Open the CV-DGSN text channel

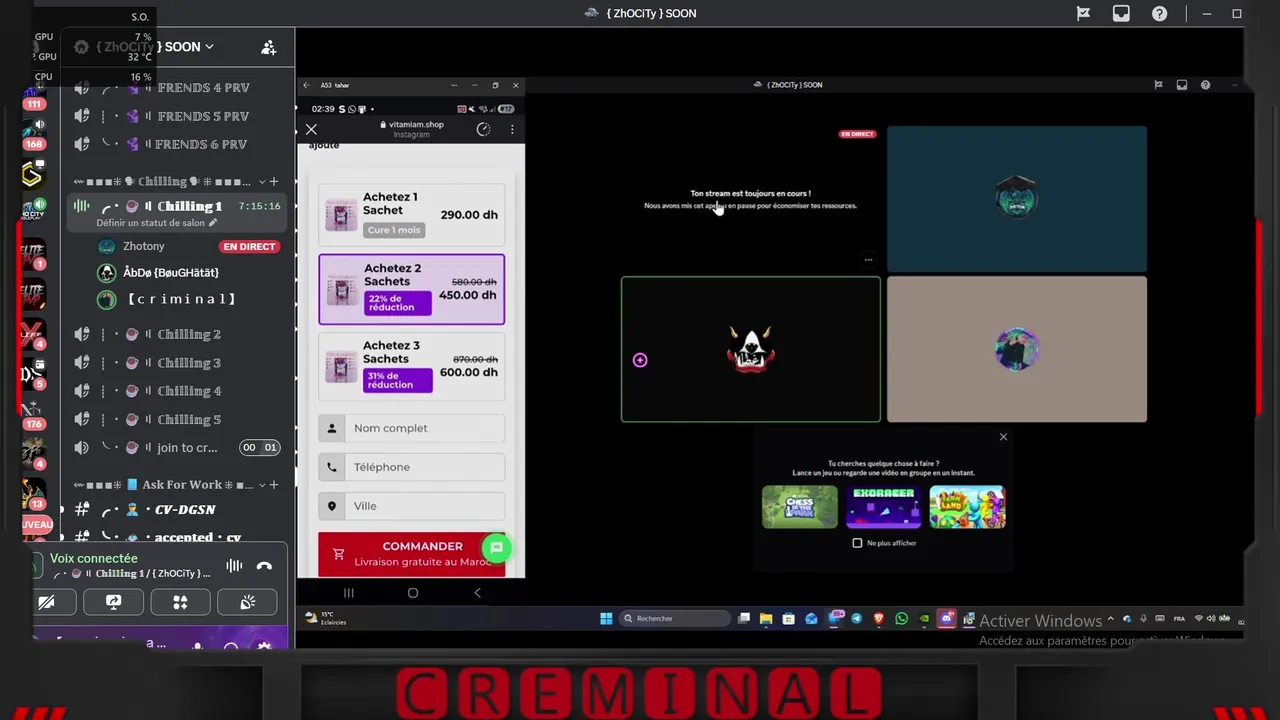[178, 509]
